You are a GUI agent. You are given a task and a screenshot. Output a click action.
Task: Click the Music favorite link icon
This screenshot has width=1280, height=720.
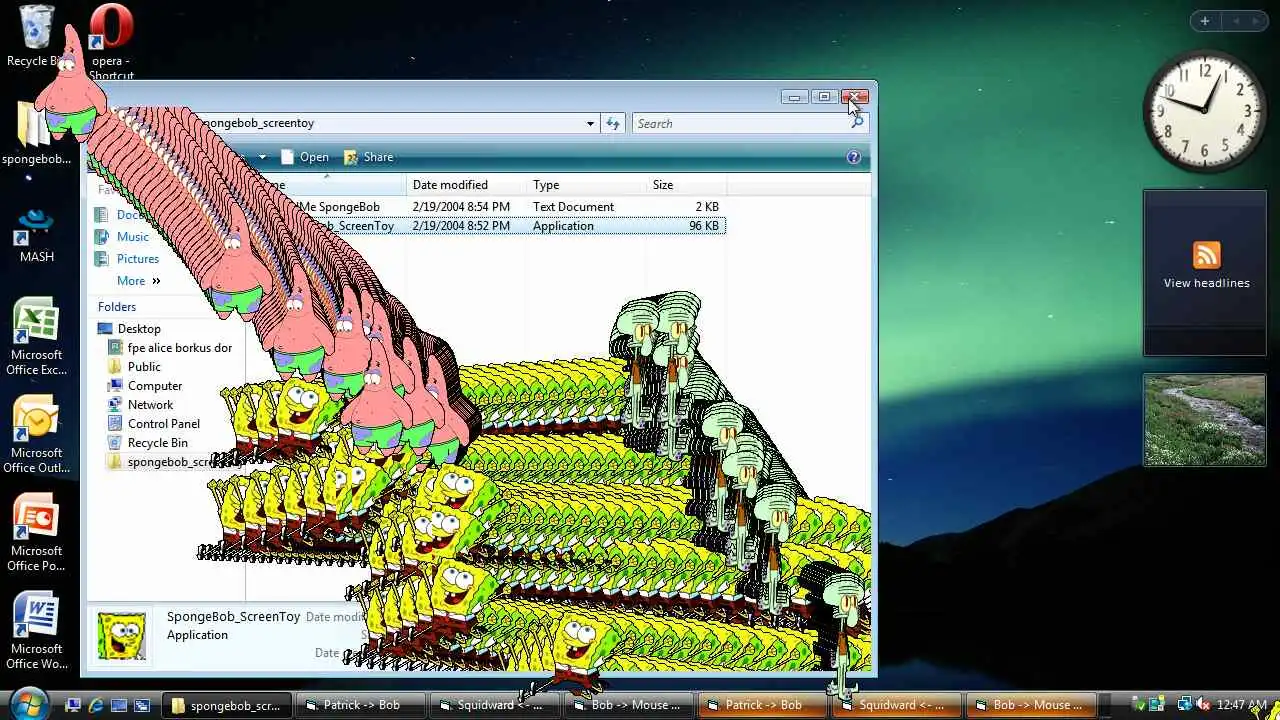click(x=101, y=237)
